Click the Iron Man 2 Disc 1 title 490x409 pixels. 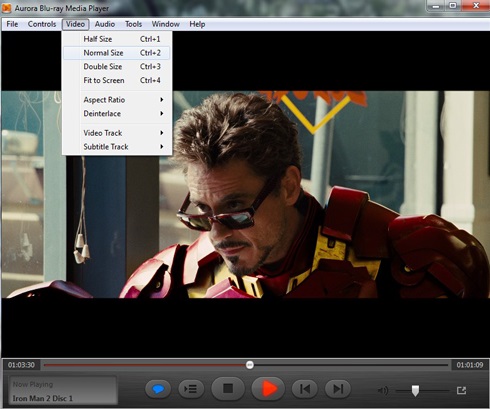43,398
